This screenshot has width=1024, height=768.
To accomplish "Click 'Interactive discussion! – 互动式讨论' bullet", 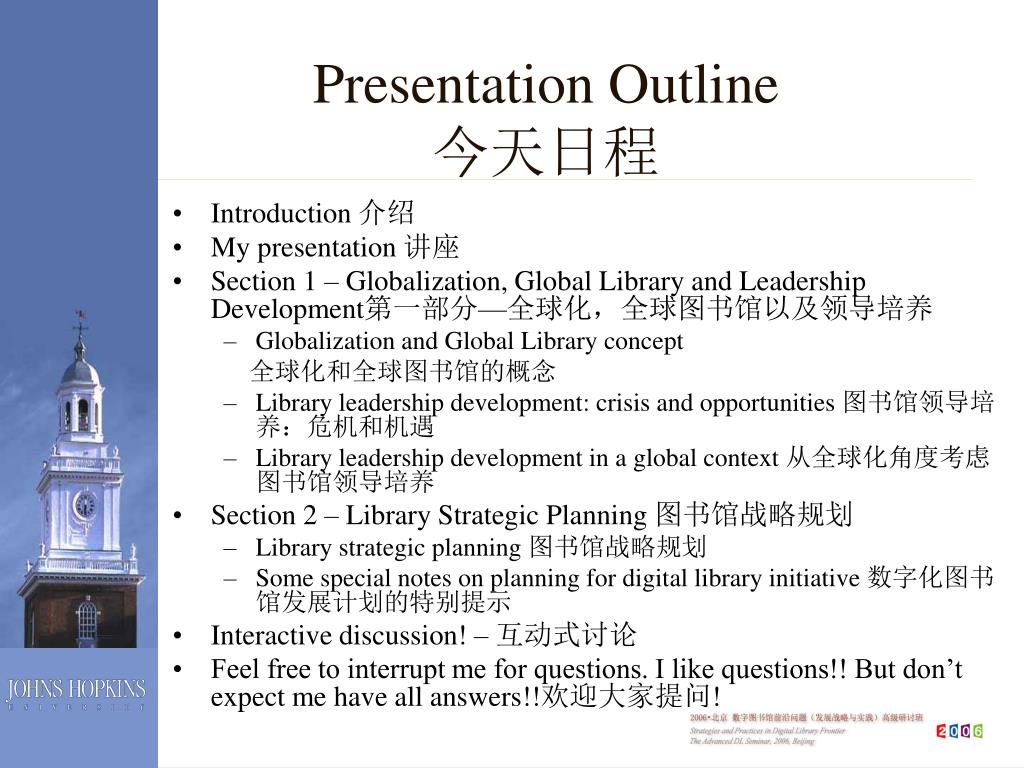I will click(x=423, y=635).
